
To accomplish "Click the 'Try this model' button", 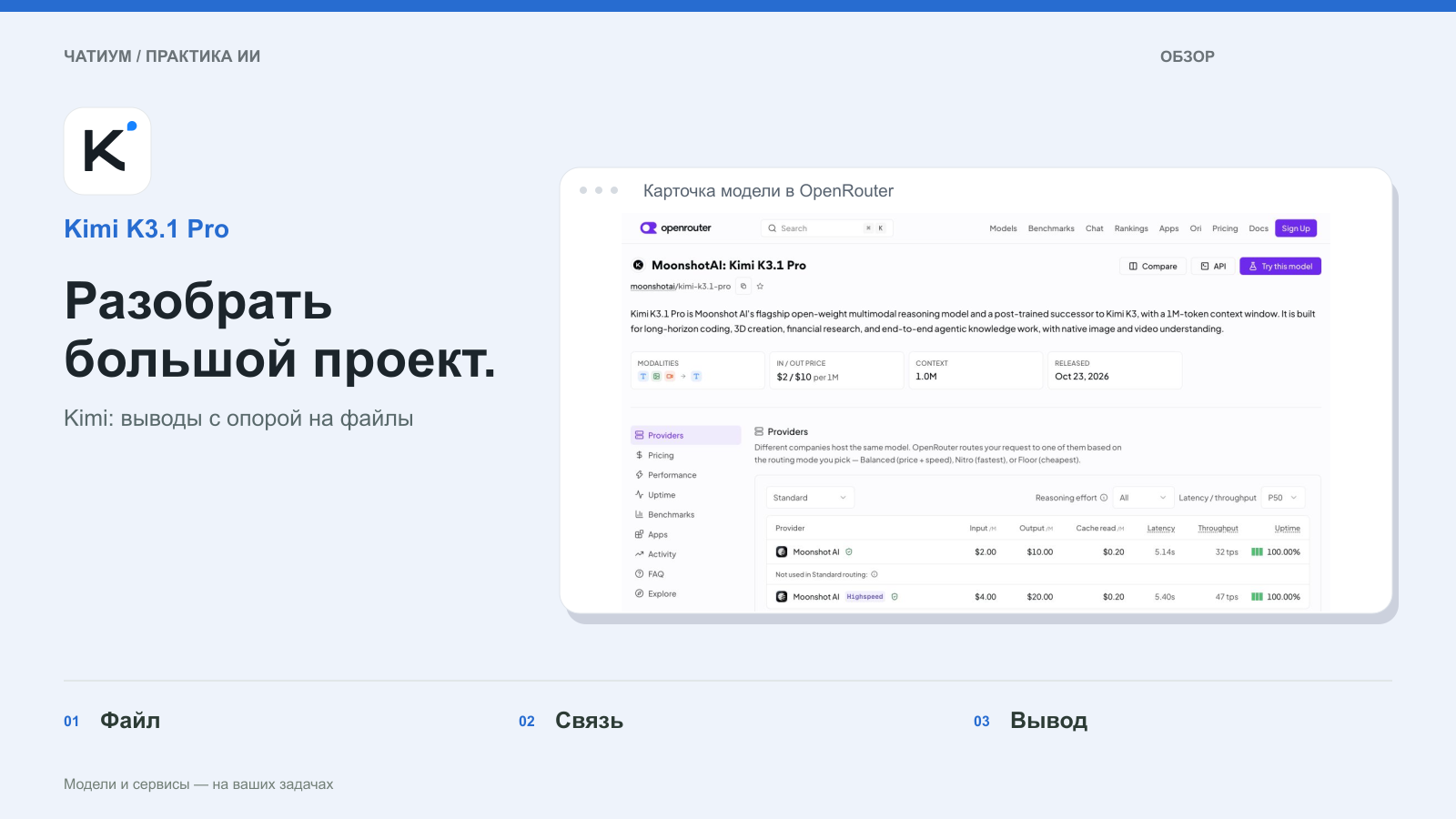I will point(1280,267).
